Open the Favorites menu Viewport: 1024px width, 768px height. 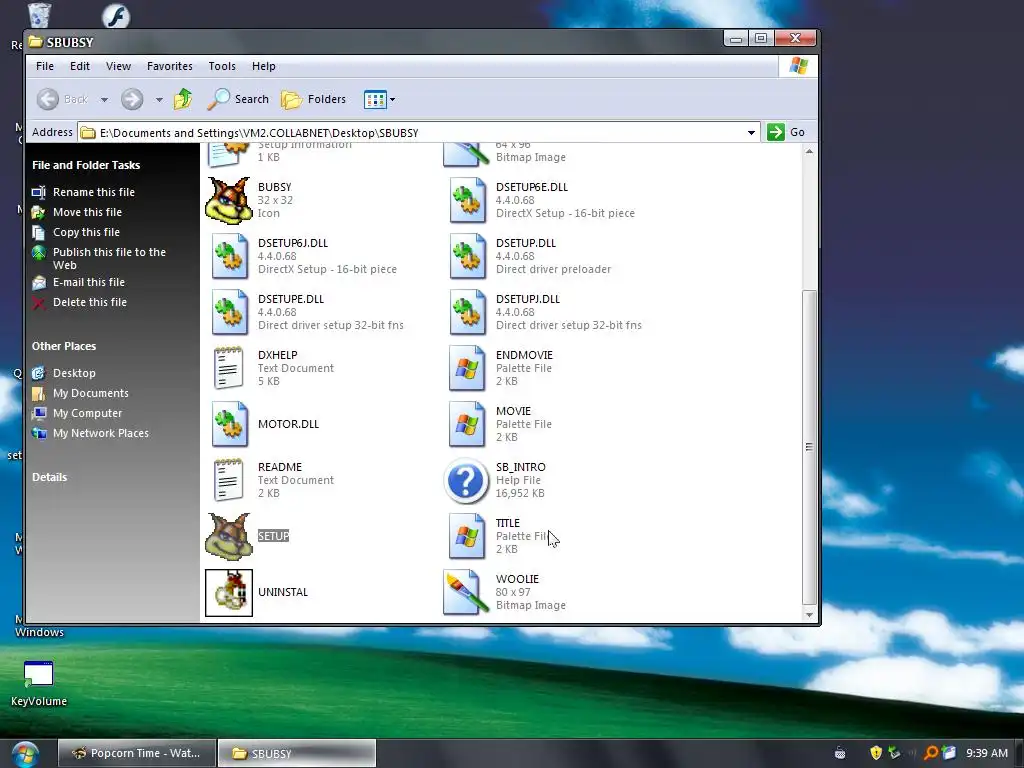[x=170, y=66]
